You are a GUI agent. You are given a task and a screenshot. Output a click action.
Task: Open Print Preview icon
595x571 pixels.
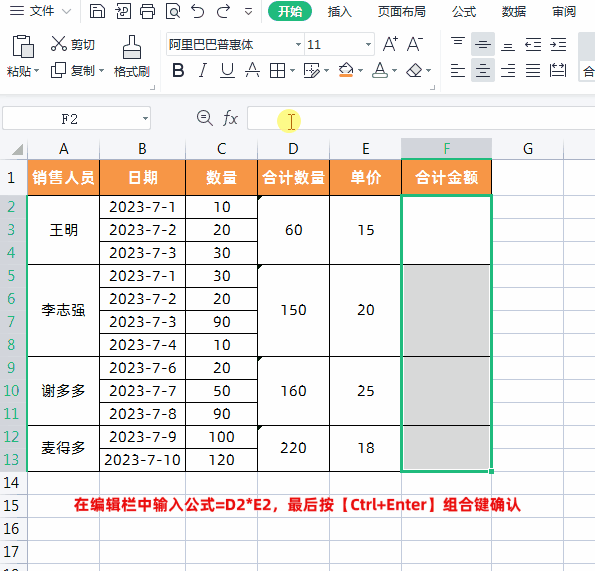tap(173, 11)
